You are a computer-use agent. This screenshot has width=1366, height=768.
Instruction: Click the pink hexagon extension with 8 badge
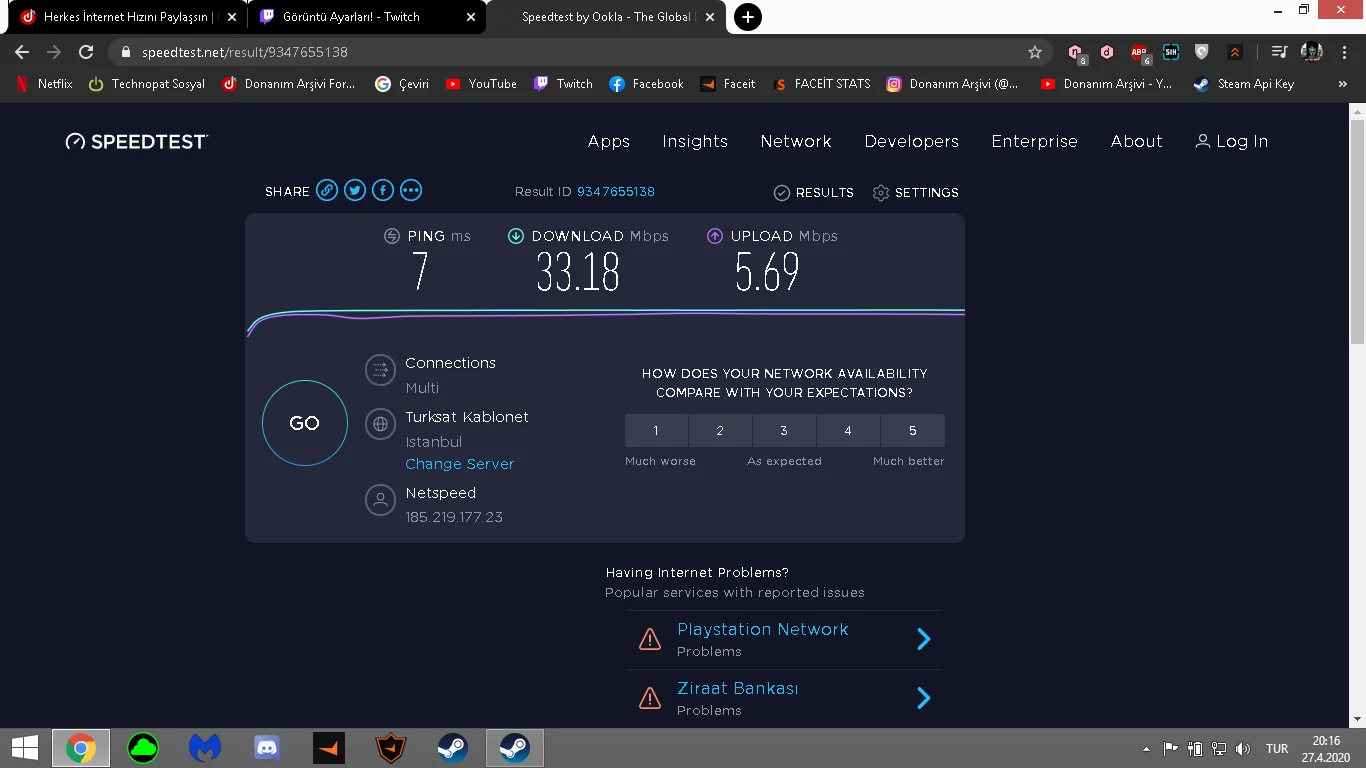point(1076,52)
